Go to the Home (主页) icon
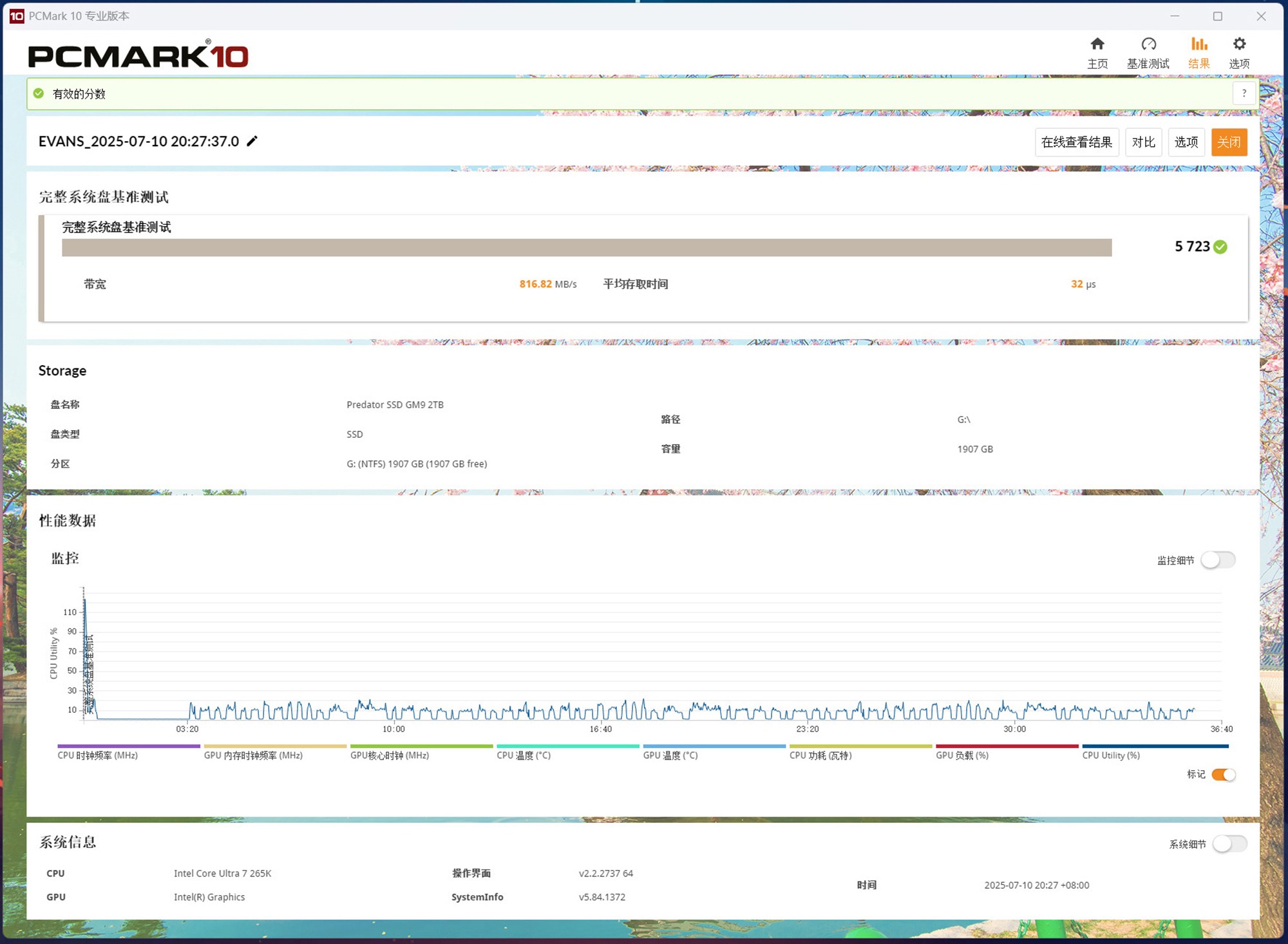The height and width of the screenshot is (944, 1288). [1097, 44]
